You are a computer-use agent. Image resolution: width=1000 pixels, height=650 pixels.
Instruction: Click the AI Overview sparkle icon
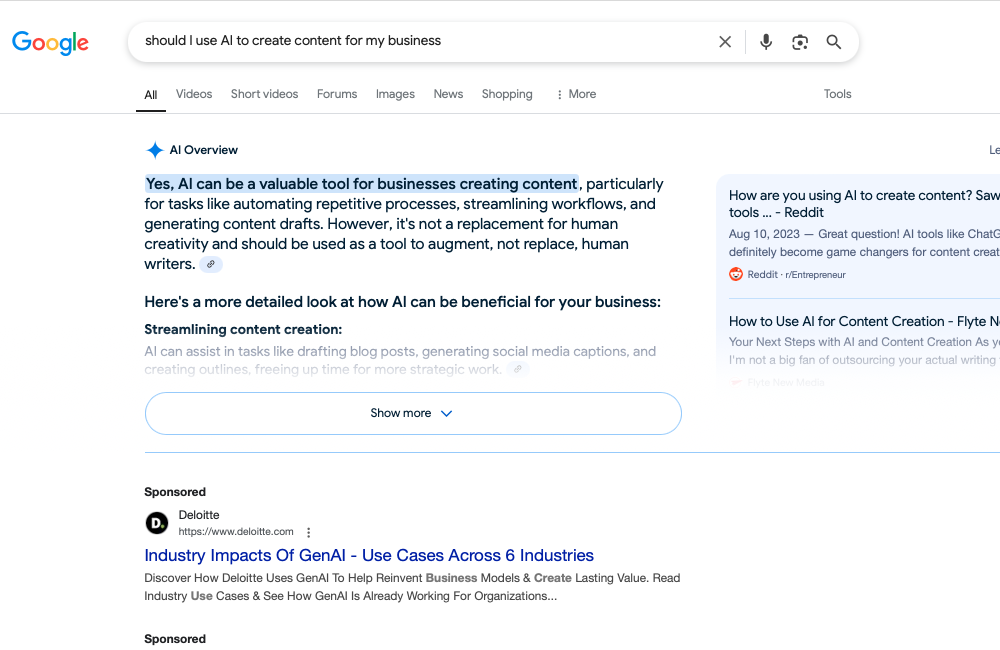coord(154,150)
